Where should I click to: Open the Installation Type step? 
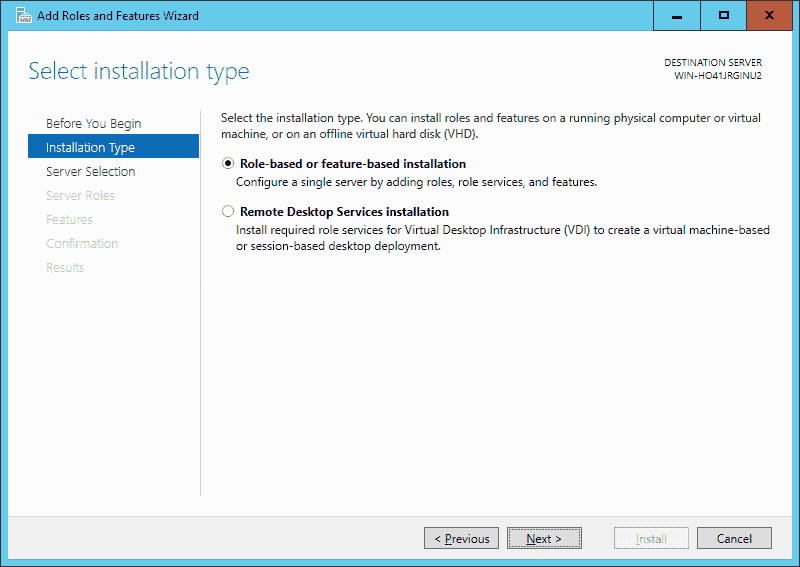[x=113, y=147]
